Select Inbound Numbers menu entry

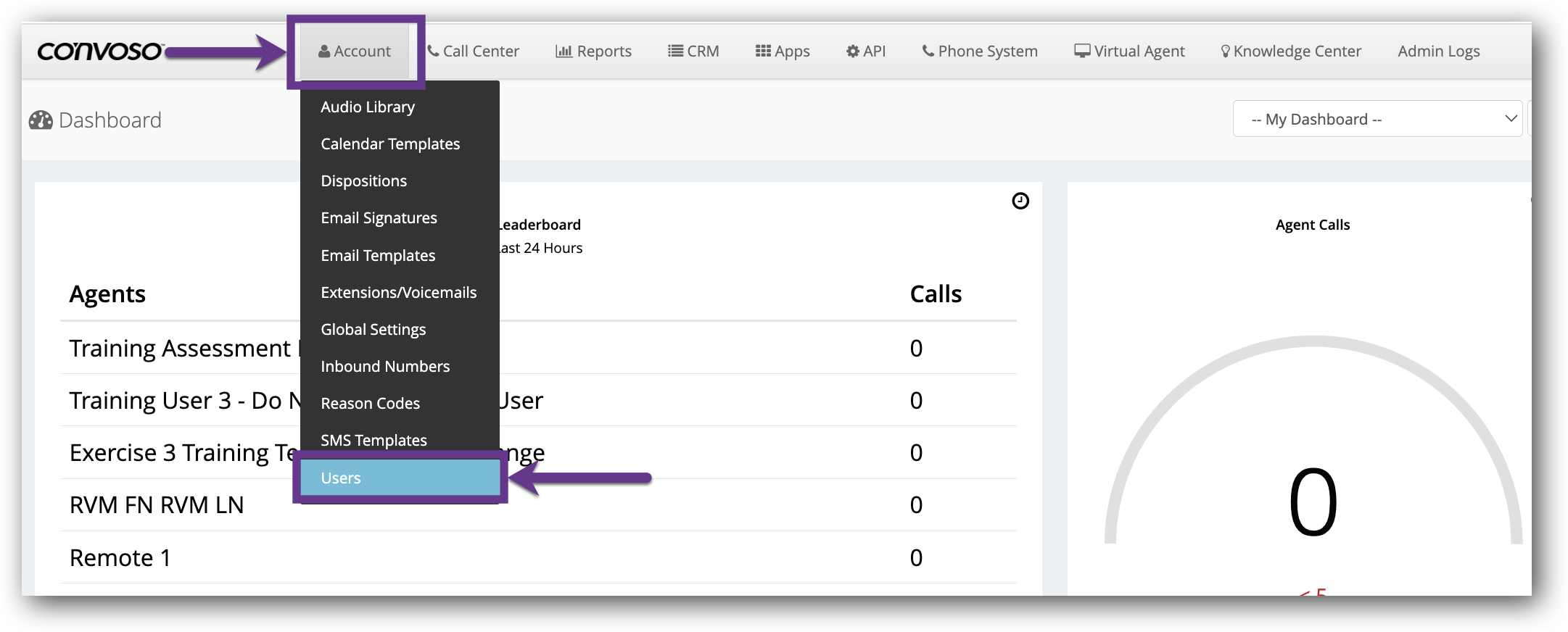click(x=385, y=367)
